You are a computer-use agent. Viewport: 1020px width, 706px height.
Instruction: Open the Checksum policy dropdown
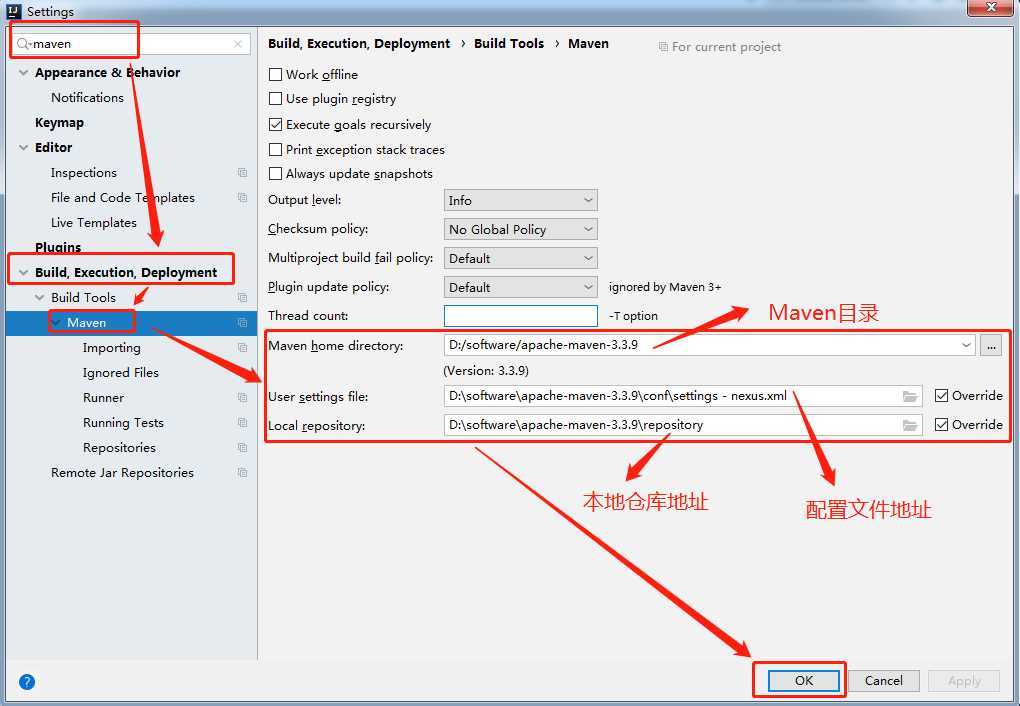520,229
